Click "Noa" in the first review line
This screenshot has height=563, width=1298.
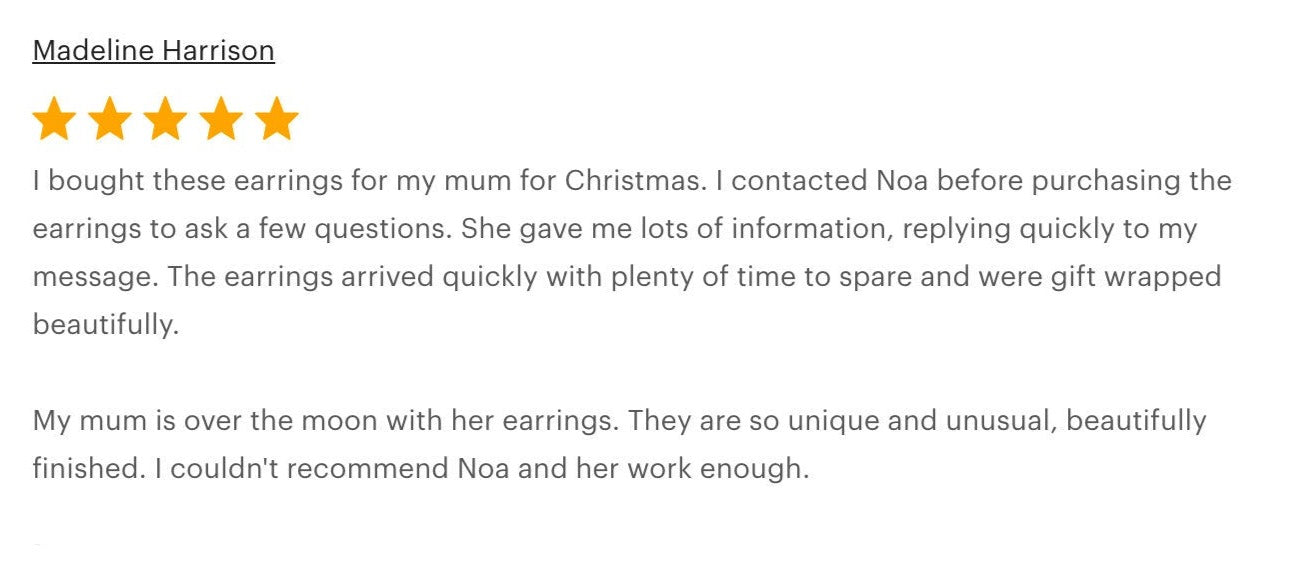click(x=901, y=181)
